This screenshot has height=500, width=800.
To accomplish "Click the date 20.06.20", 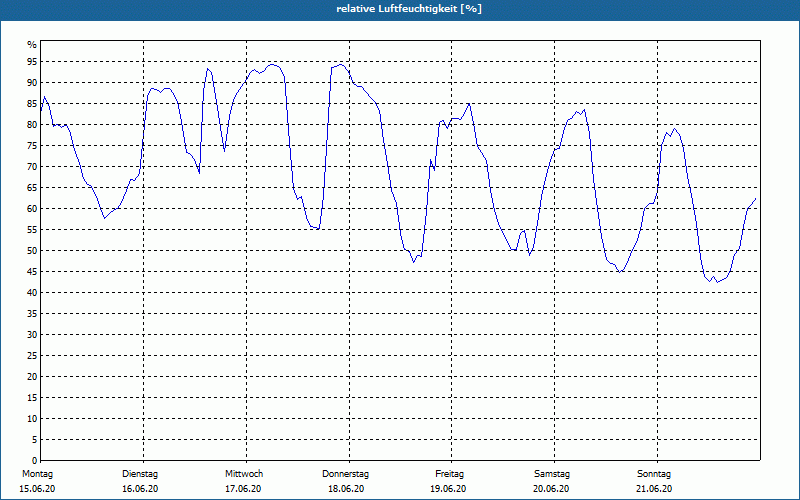I will point(551,489).
